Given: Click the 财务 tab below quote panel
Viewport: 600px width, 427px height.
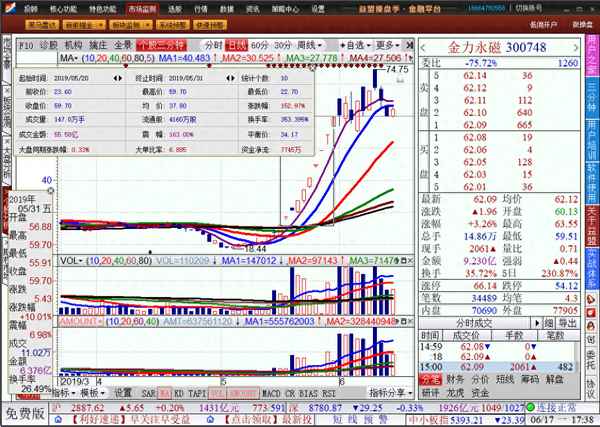Looking at the screenshot, I should pyautogui.click(x=454, y=379).
